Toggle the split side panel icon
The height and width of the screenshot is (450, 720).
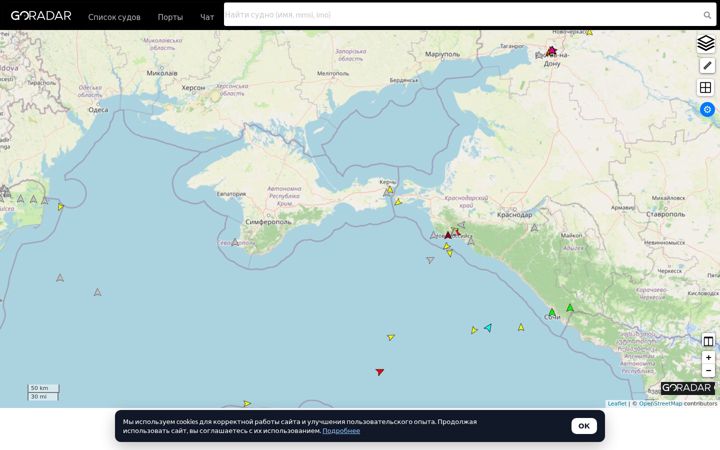coord(708,341)
